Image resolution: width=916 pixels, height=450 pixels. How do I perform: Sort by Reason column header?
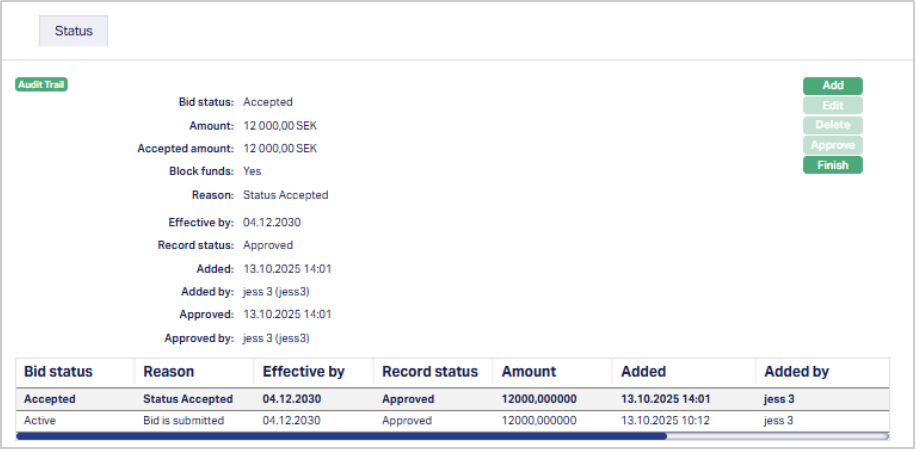tap(168, 372)
